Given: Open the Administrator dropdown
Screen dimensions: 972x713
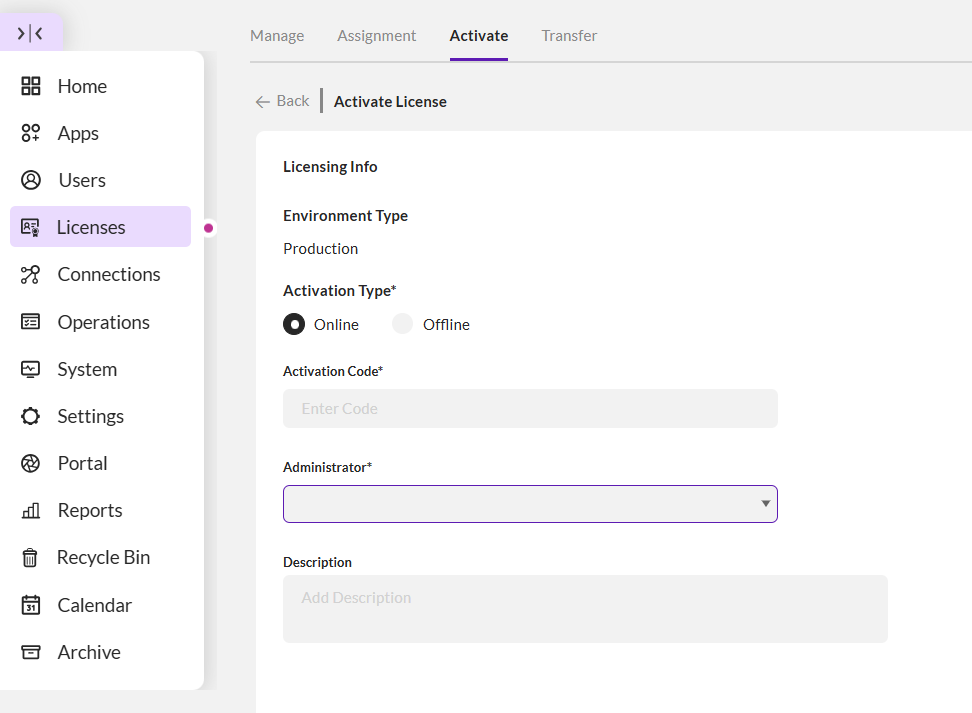Looking at the screenshot, I should pyautogui.click(x=530, y=504).
